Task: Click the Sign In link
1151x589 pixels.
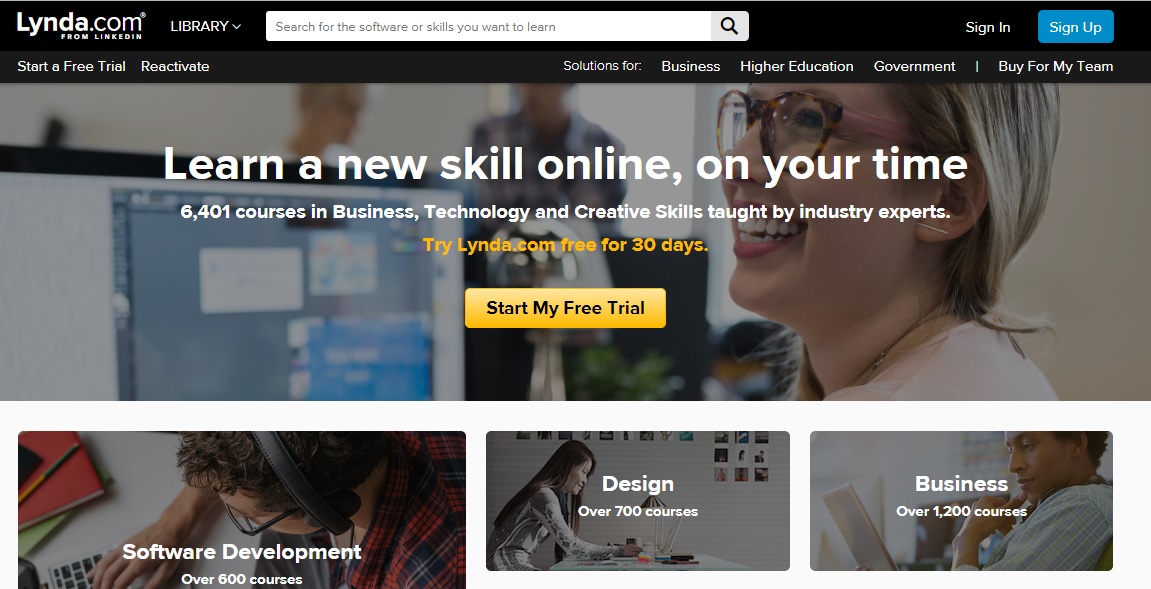Action: tap(987, 27)
